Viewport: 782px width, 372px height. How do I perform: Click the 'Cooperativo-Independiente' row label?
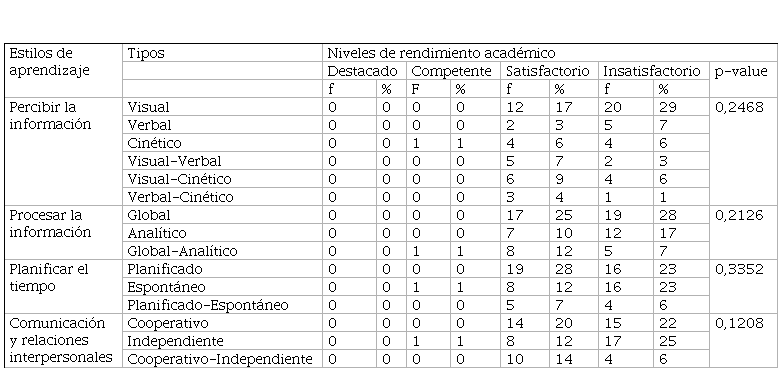click(x=222, y=359)
